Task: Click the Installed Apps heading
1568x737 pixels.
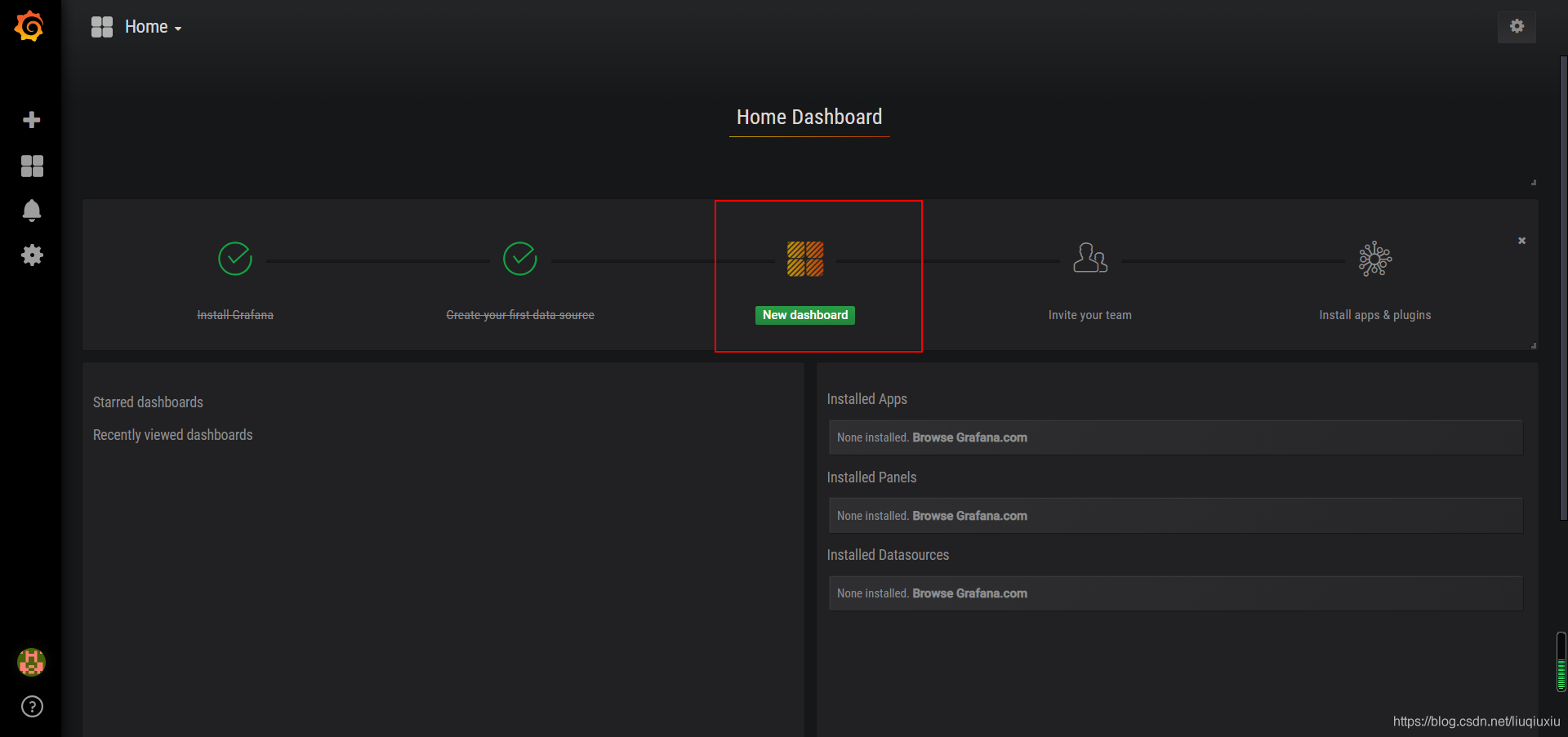Action: tap(866, 399)
